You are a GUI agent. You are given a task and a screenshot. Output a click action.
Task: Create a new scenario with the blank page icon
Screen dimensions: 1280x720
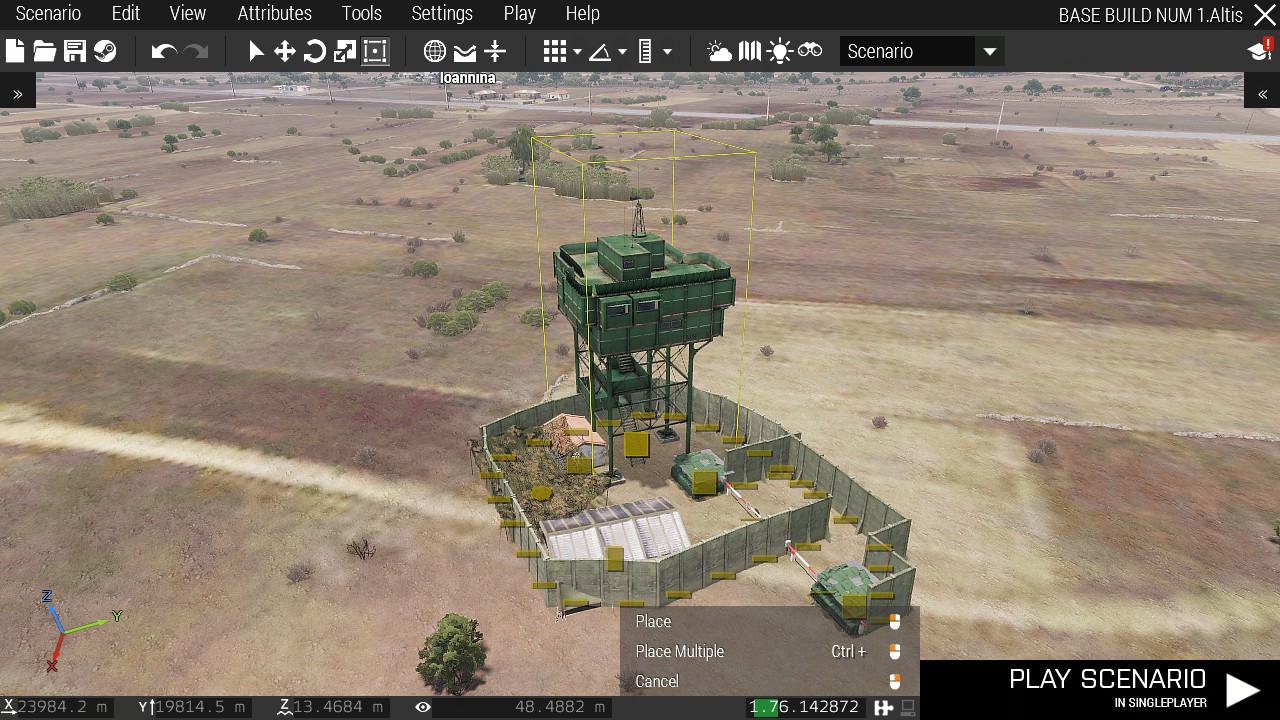15,52
